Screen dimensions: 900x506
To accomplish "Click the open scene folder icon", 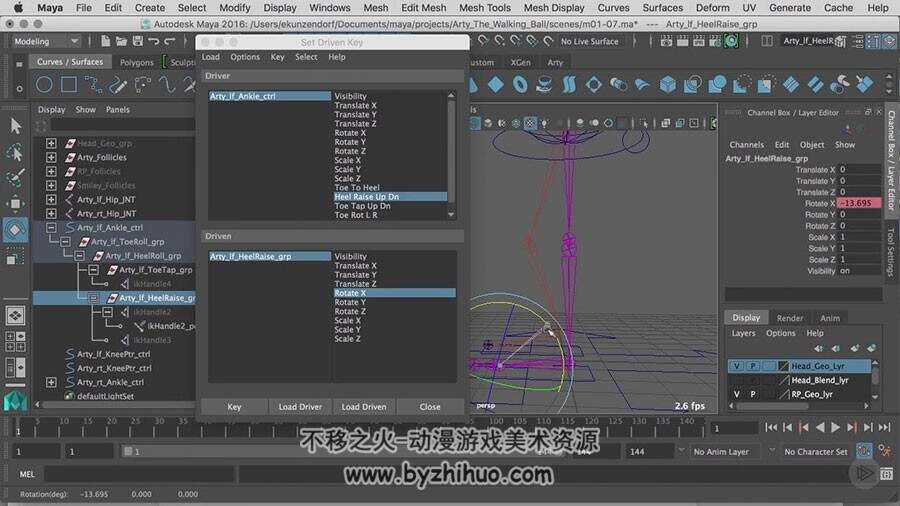I will (121, 41).
